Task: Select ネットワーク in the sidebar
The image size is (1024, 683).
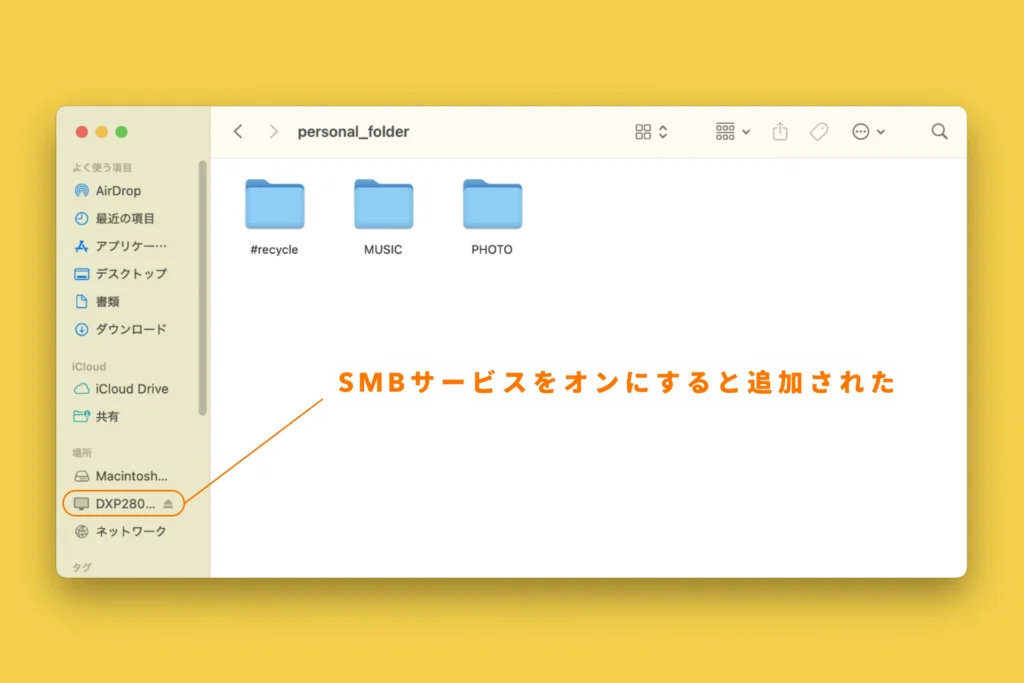Action: click(x=130, y=532)
